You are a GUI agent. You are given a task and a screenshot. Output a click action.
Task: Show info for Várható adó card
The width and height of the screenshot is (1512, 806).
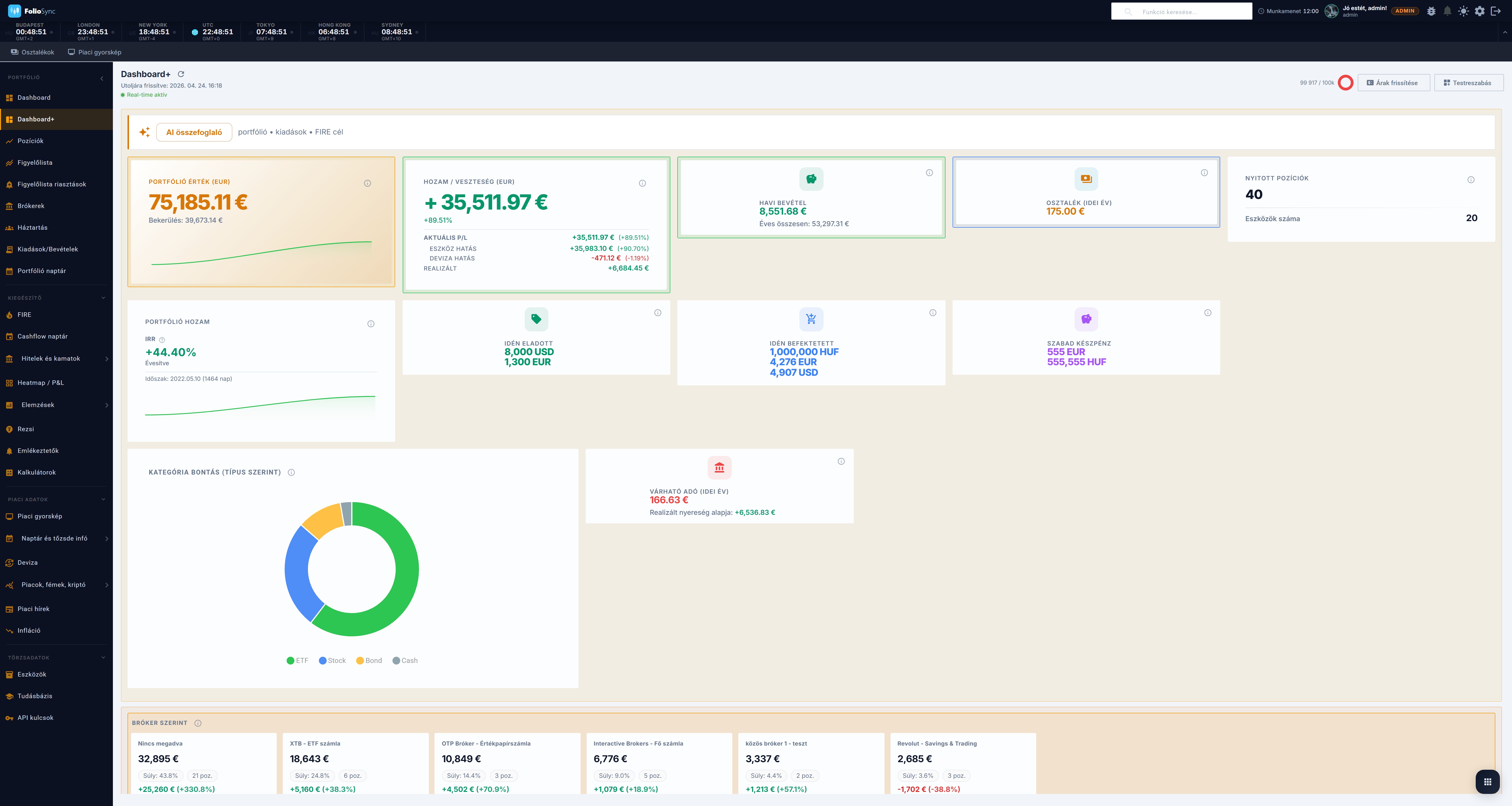tap(841, 461)
